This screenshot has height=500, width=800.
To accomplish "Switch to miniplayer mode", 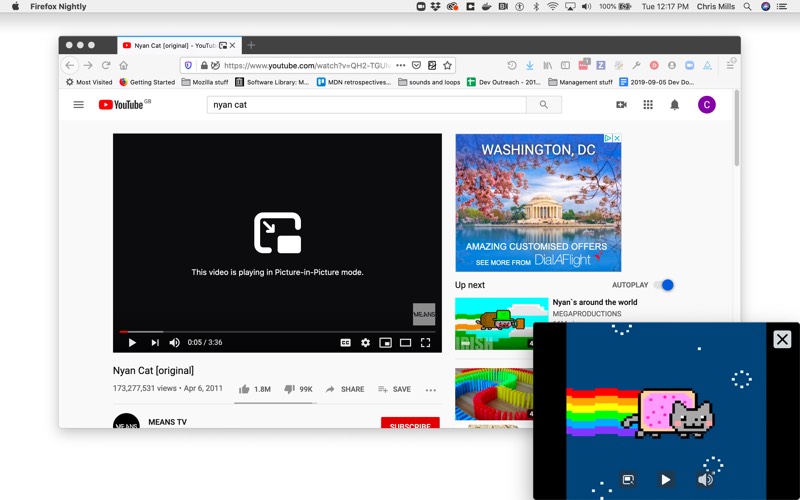I will click(386, 342).
